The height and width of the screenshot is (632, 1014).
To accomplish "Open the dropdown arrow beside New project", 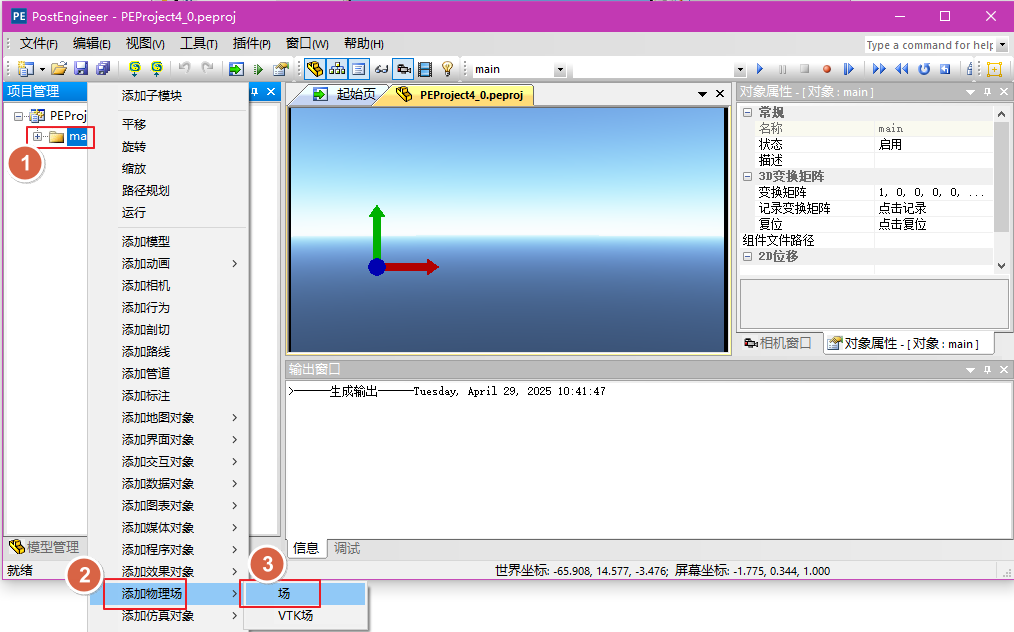I will (42, 69).
